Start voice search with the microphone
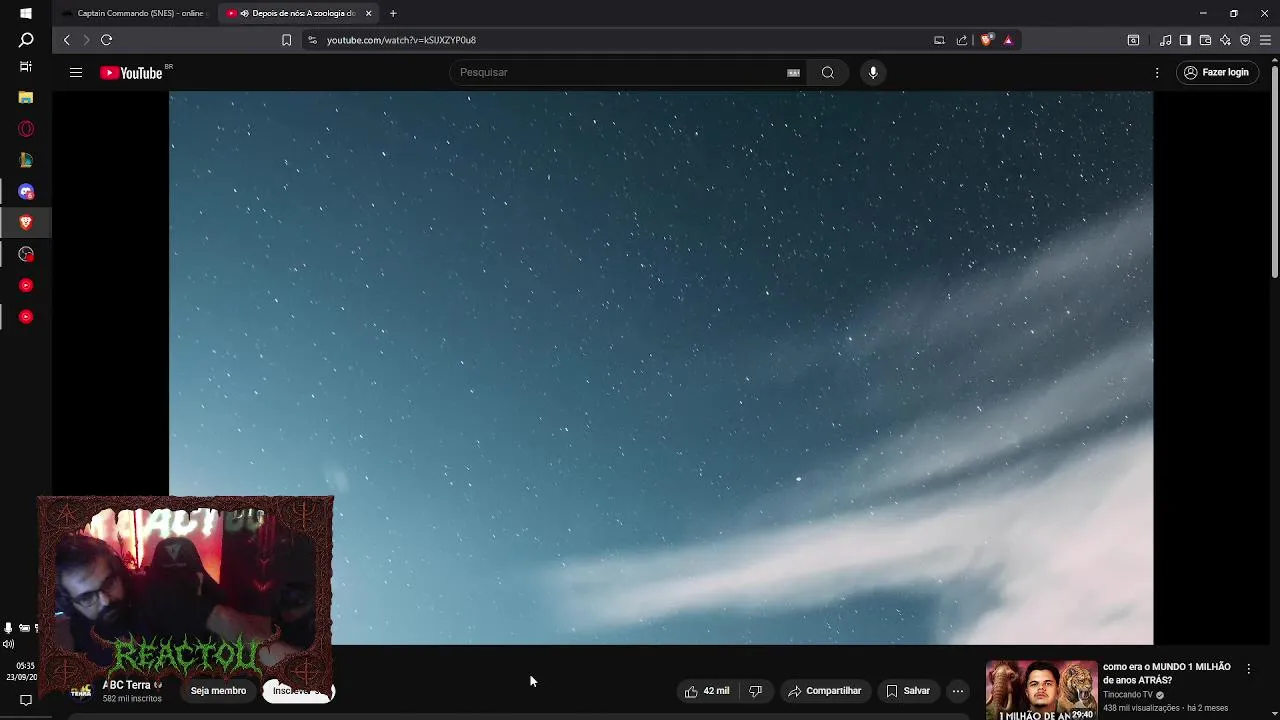The height and width of the screenshot is (720, 1280). [x=873, y=72]
